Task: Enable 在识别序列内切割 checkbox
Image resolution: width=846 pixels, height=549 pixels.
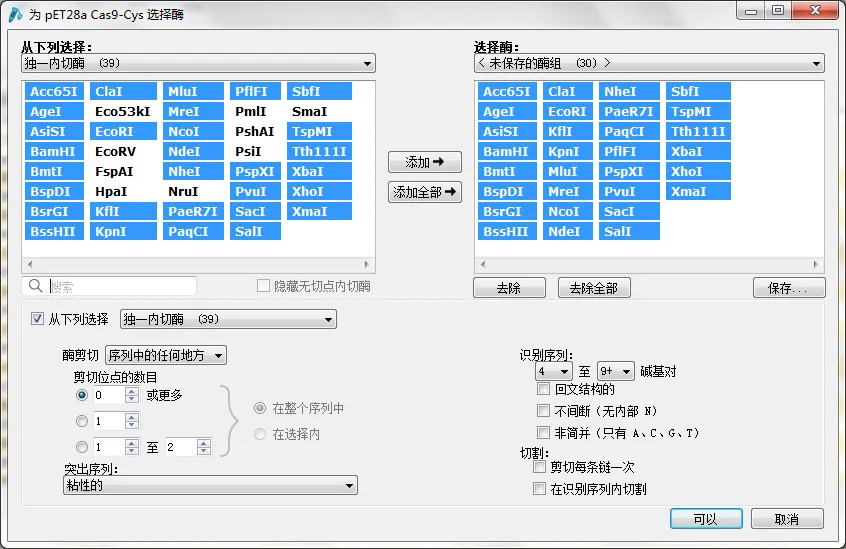Action: pyautogui.click(x=540, y=489)
